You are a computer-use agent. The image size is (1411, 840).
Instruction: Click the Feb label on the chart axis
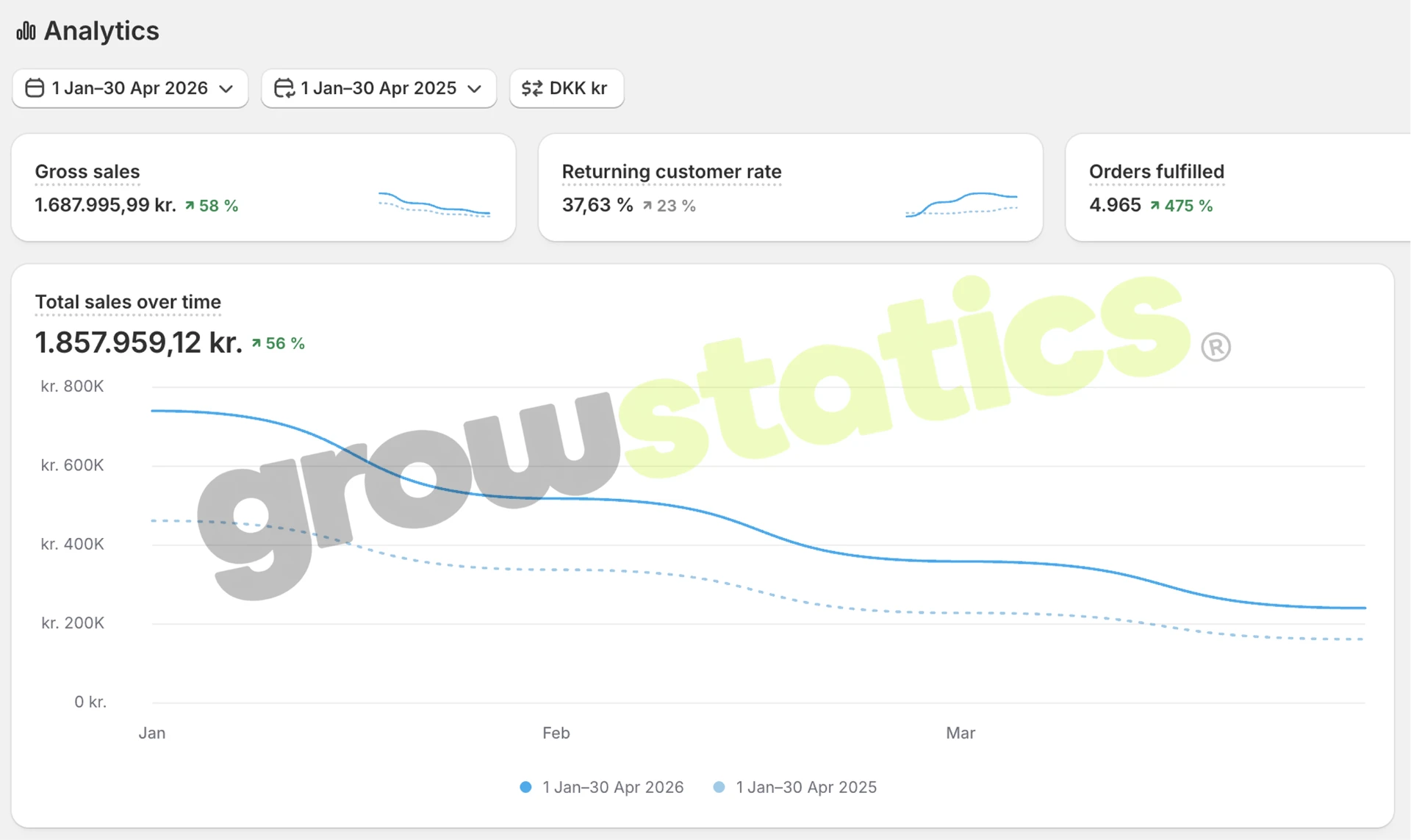556,733
